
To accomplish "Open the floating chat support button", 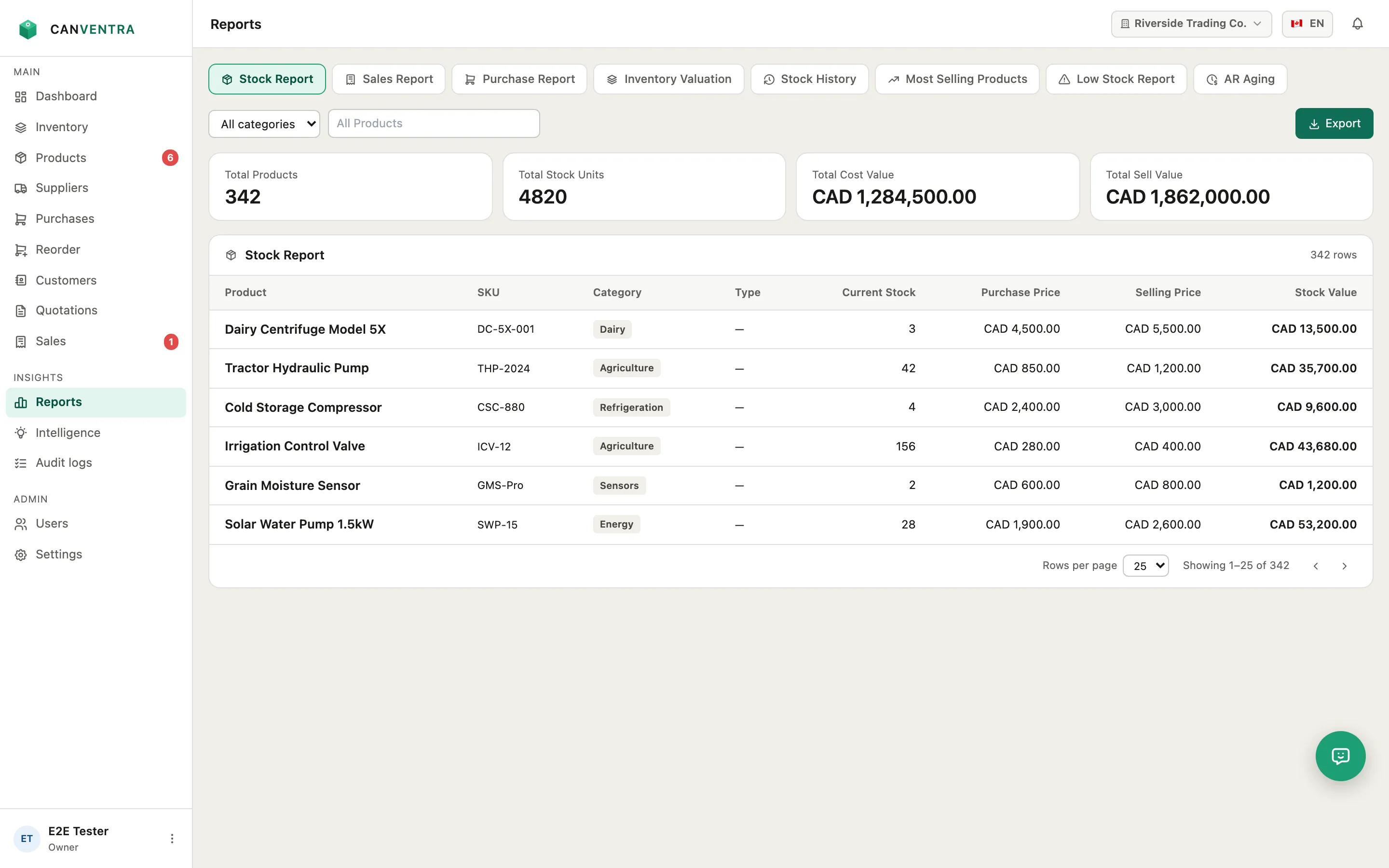I will pyautogui.click(x=1340, y=756).
